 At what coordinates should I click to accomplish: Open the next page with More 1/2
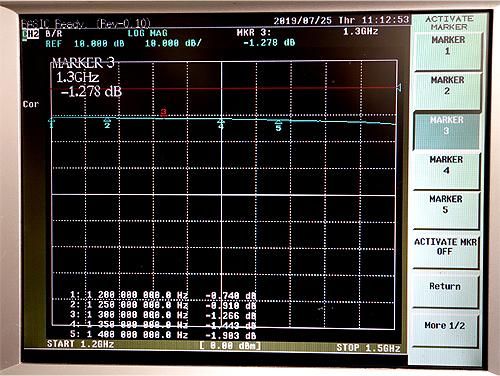click(445, 327)
